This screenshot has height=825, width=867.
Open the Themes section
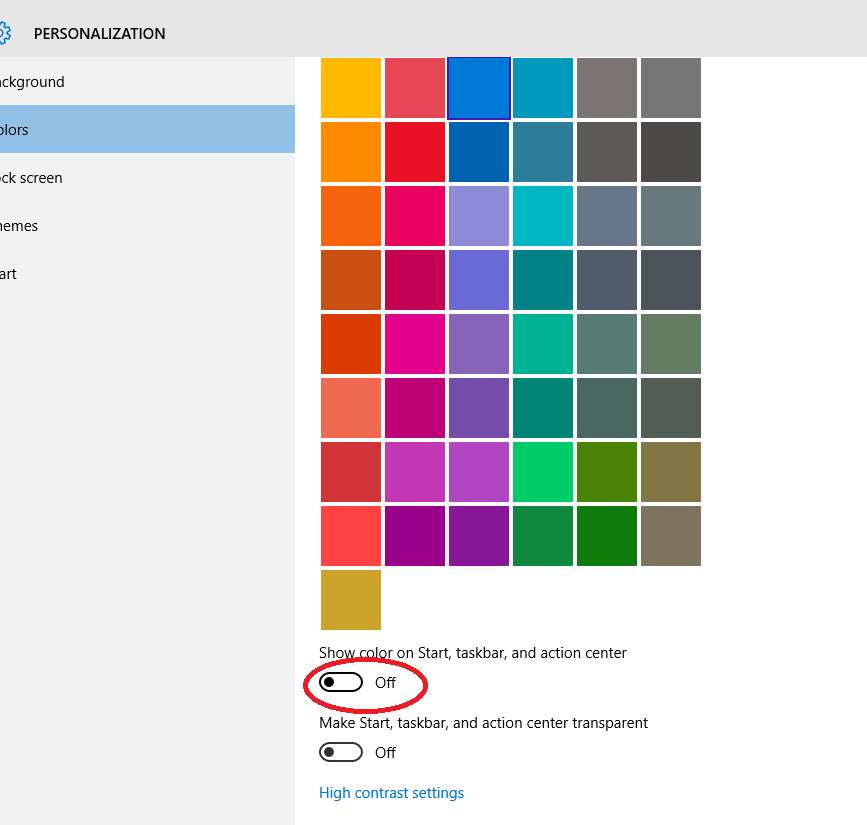point(19,226)
